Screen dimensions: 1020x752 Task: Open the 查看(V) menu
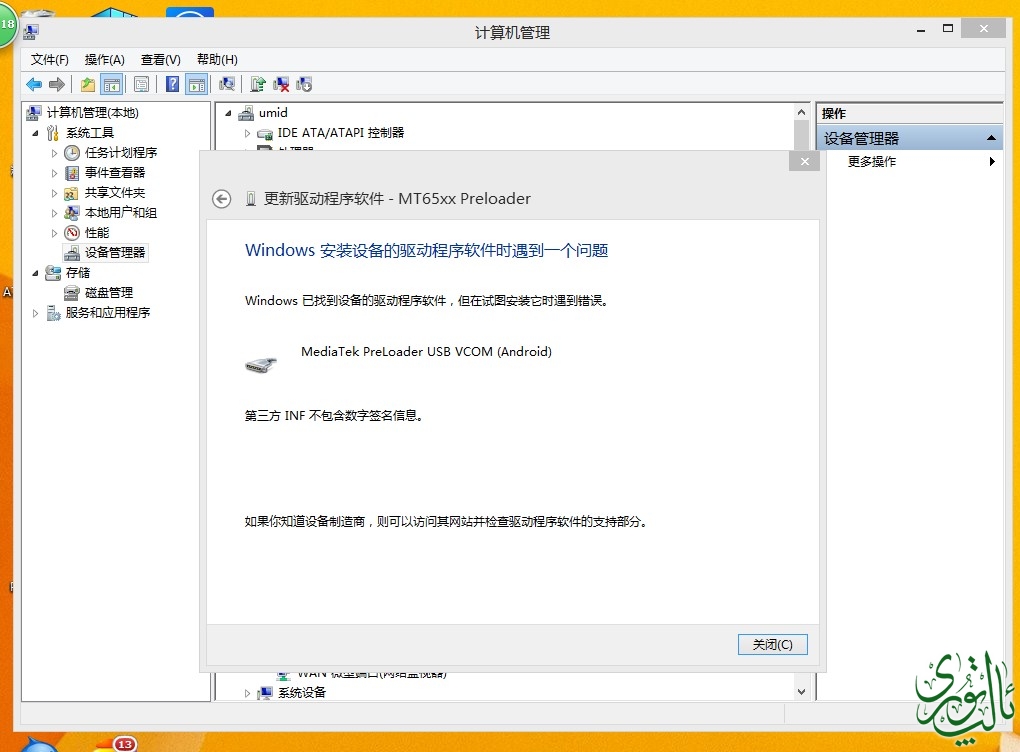pyautogui.click(x=161, y=59)
